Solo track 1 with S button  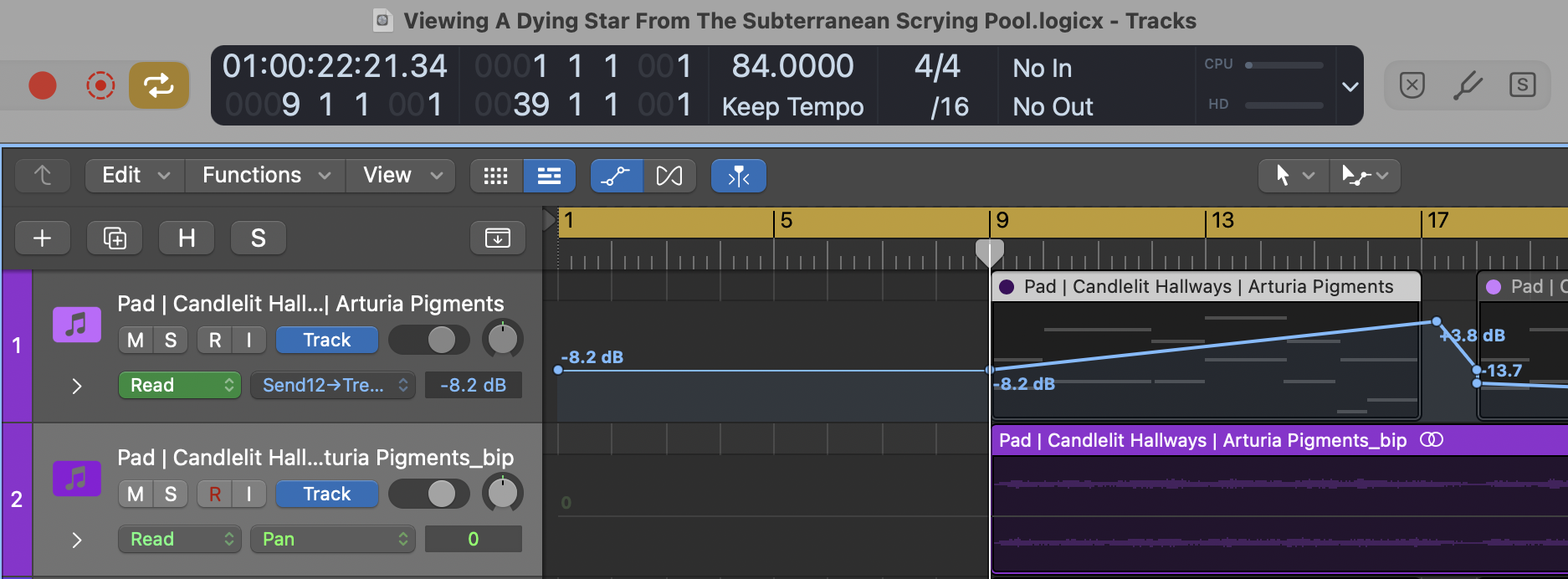(x=171, y=341)
